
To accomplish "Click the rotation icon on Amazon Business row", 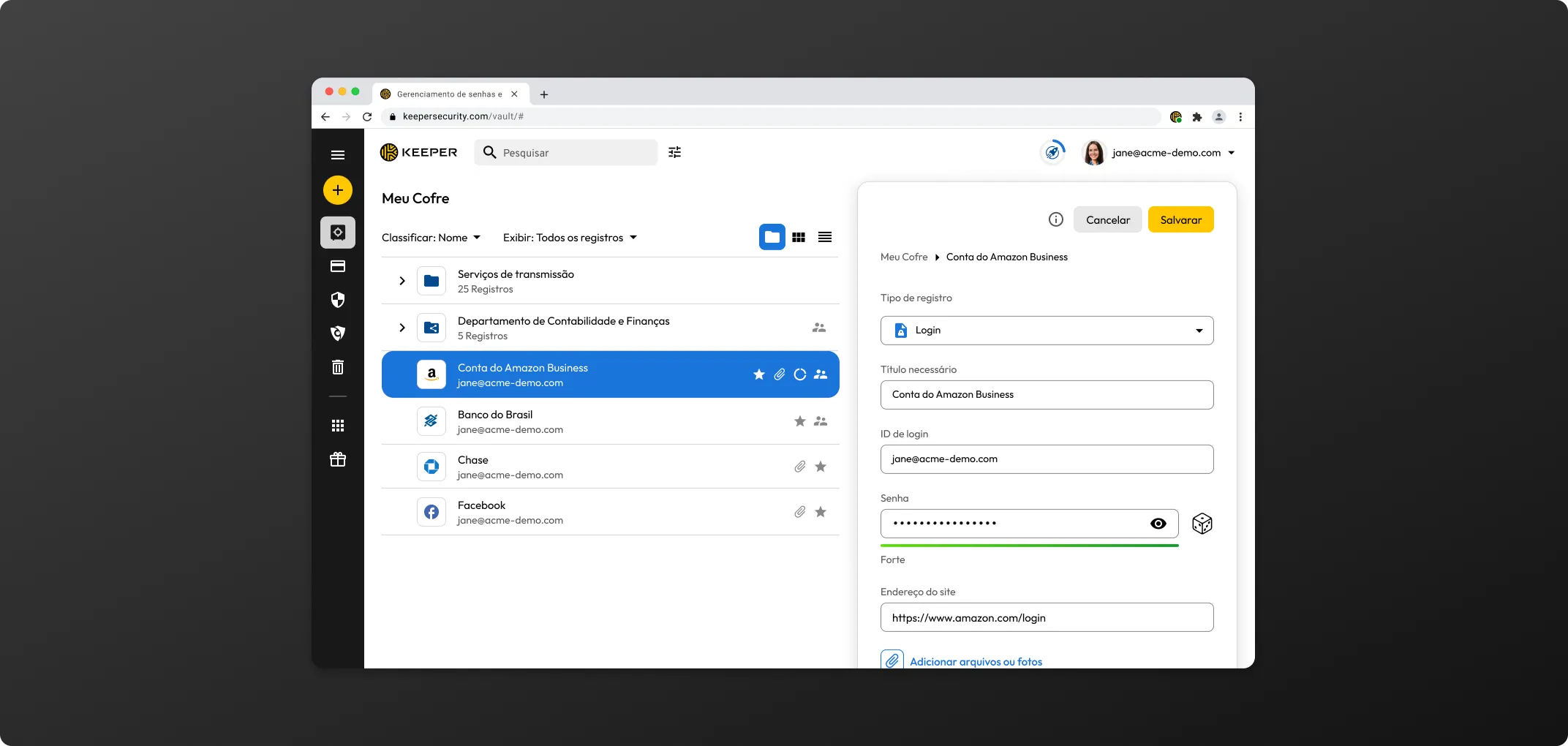I will tap(800, 374).
